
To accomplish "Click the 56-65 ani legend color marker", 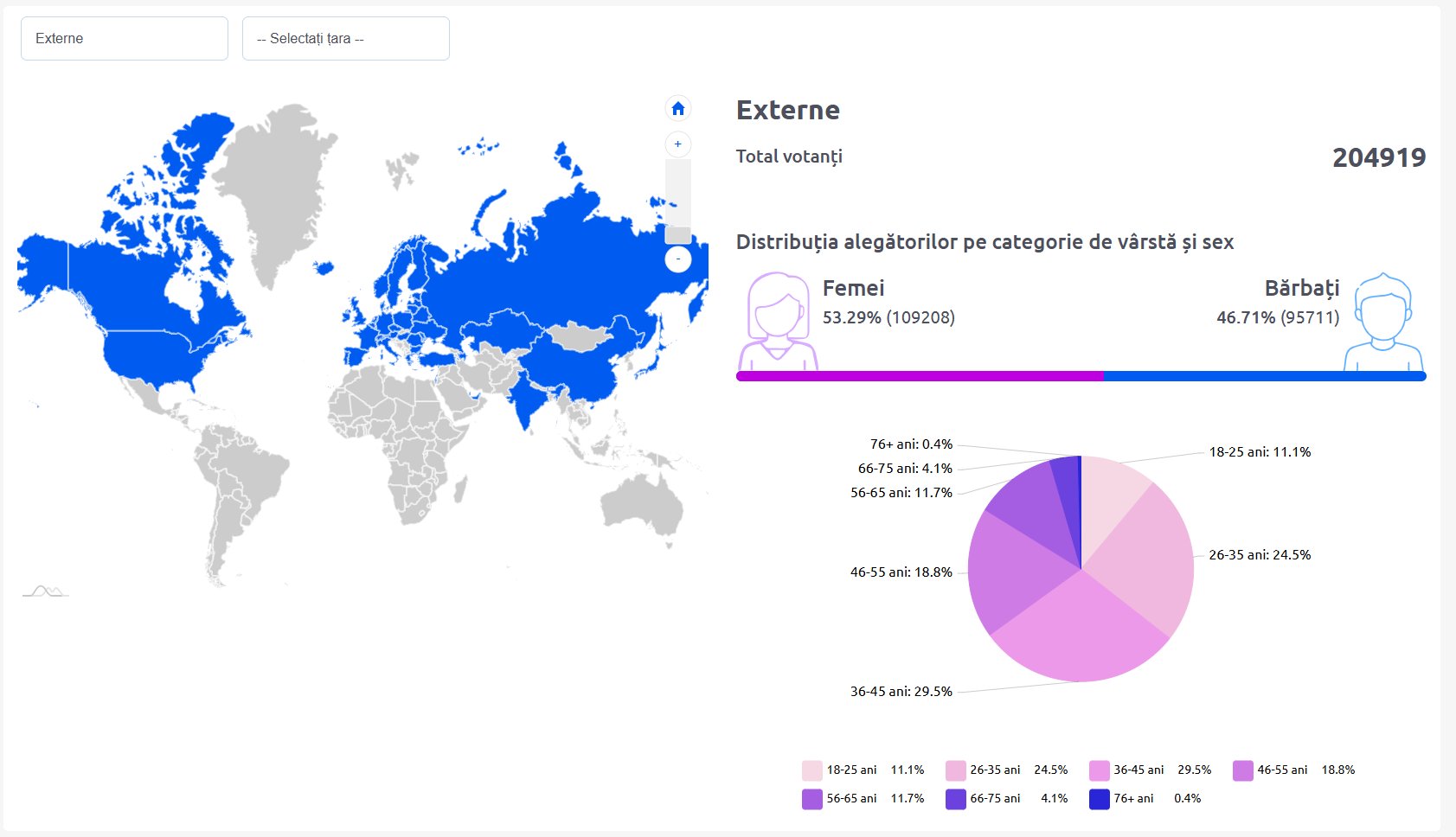I will (812, 799).
